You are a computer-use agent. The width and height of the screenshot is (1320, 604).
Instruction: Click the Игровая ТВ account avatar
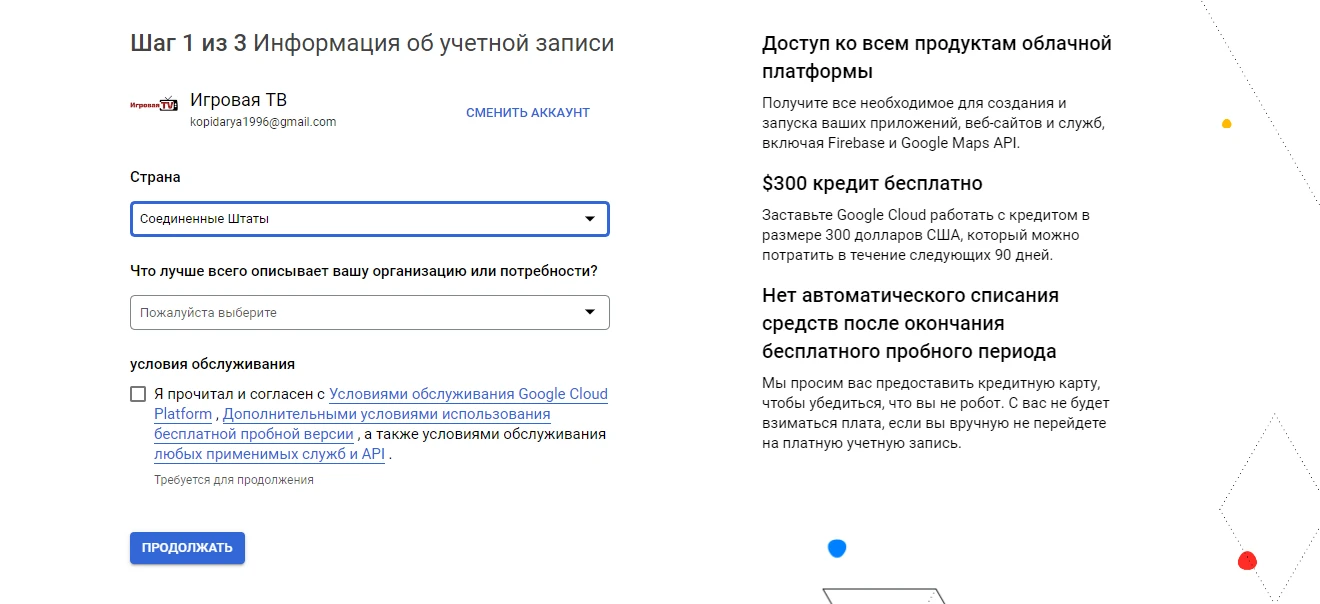tap(154, 104)
